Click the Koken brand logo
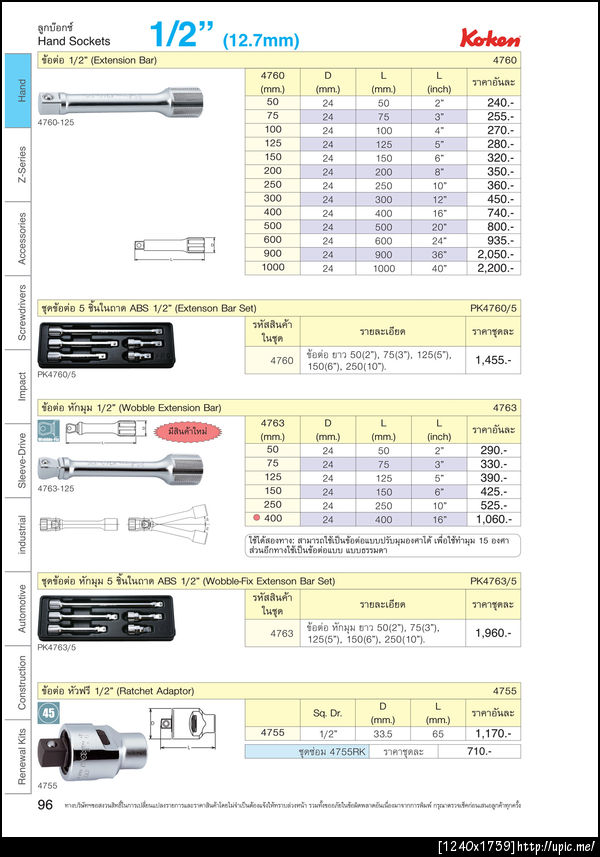 point(490,38)
